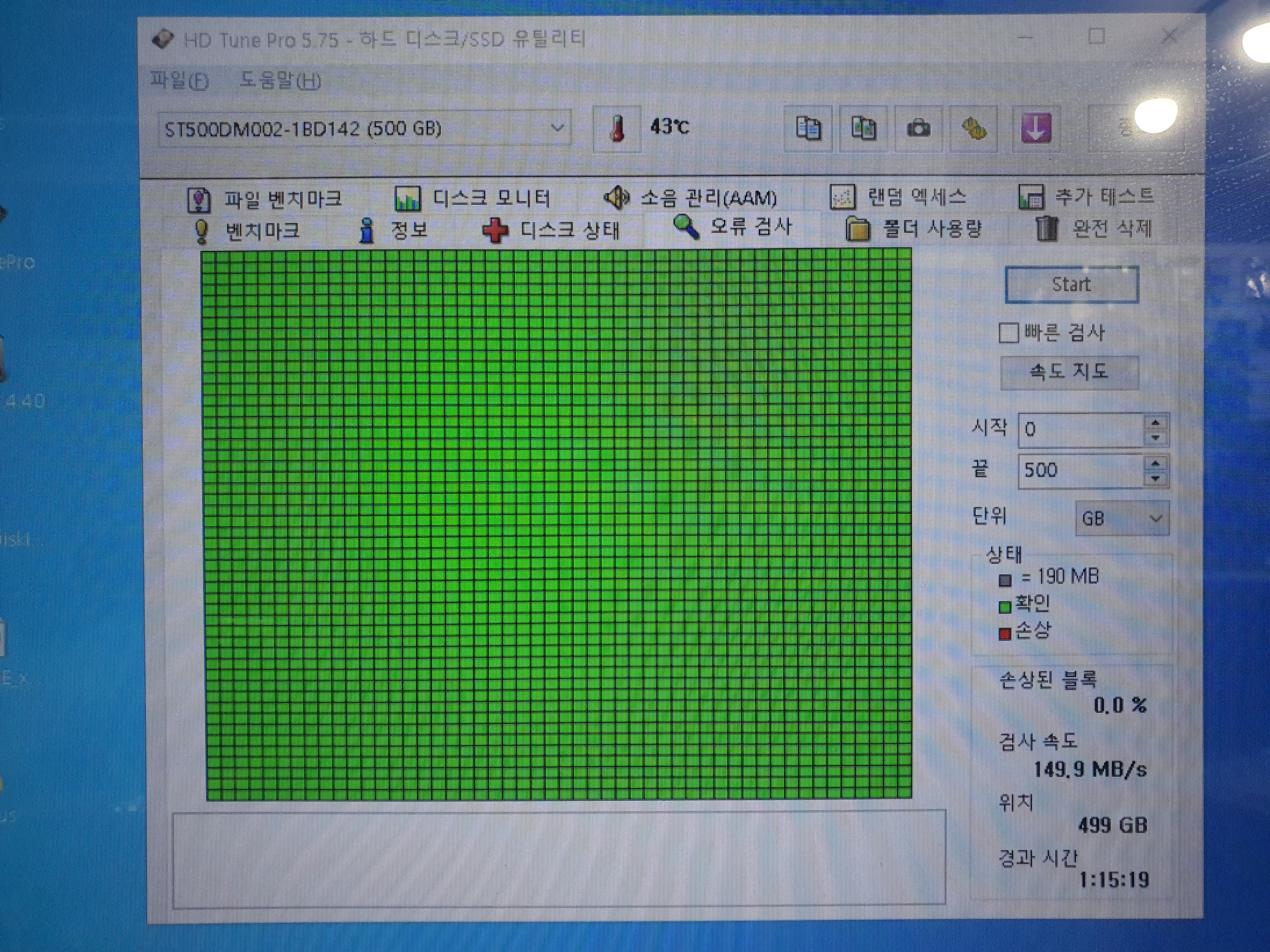Viewport: 1270px width, 952px height.
Task: Click the 149.9 MB/s scan speed value
Action: click(x=1090, y=769)
